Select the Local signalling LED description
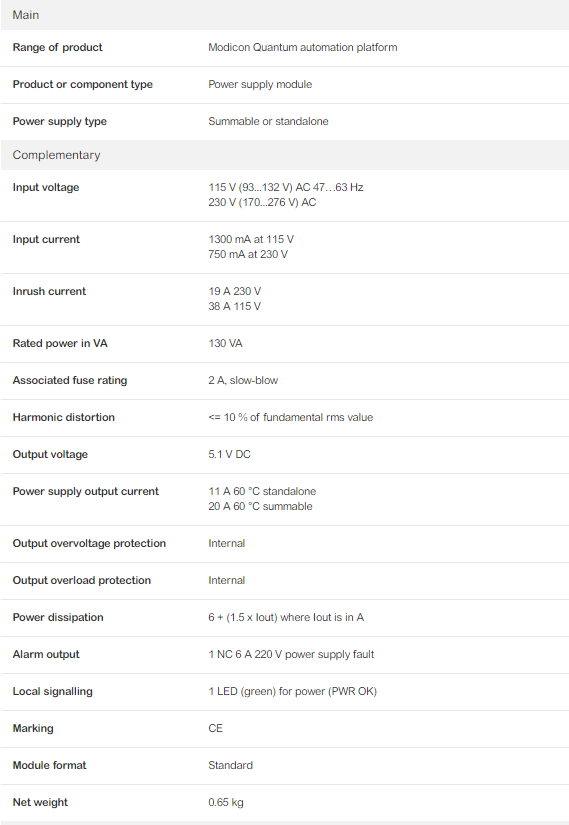This screenshot has height=825, width=569. [x=293, y=691]
